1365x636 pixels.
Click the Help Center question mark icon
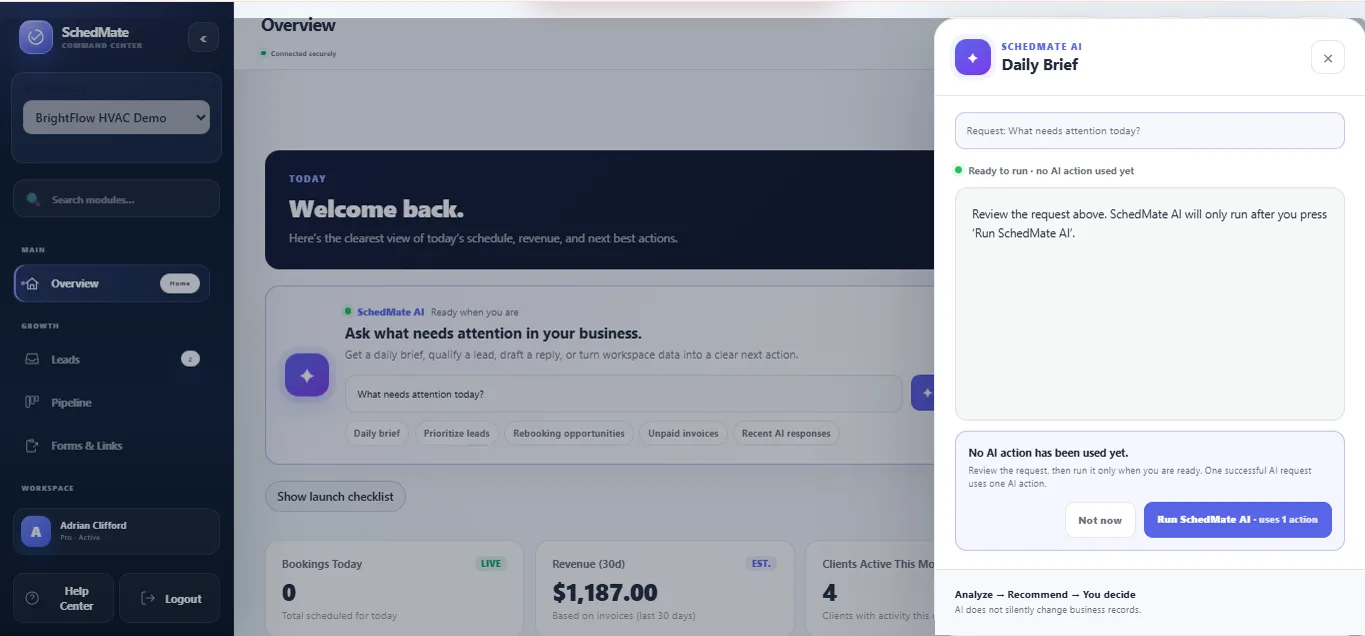point(32,598)
